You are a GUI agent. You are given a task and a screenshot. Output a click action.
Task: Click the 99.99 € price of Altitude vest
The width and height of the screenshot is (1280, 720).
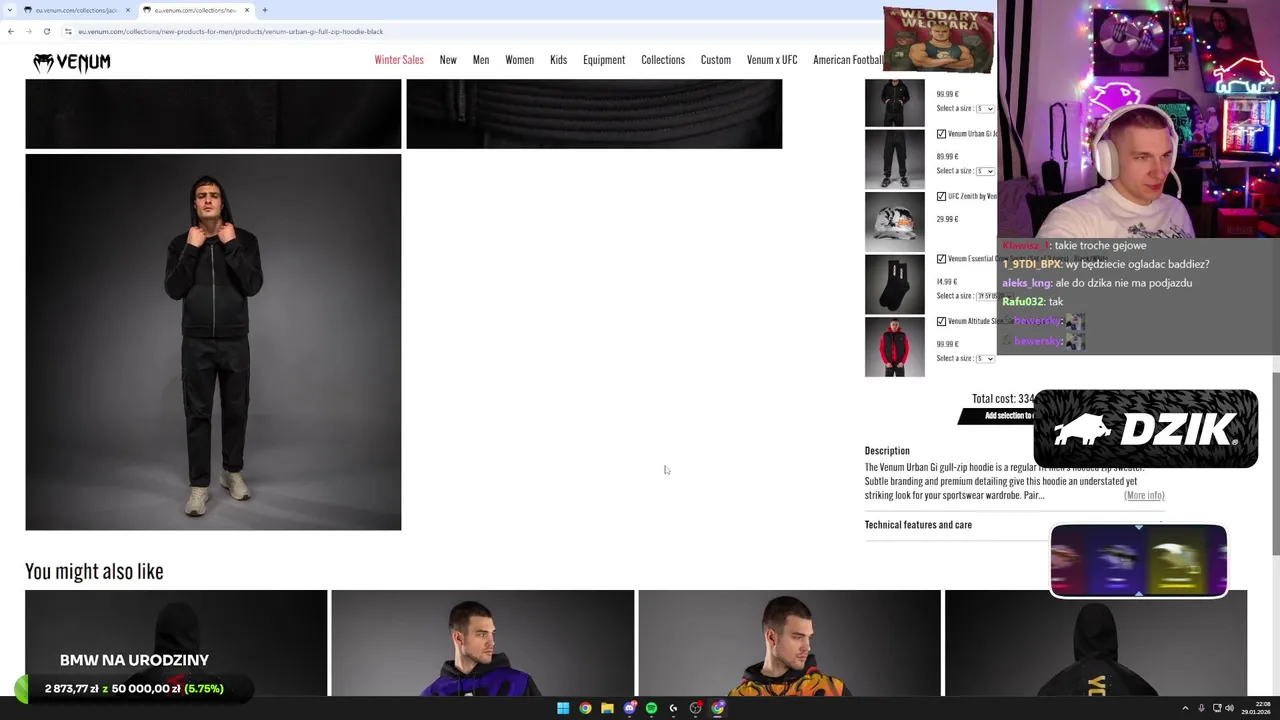point(947,344)
